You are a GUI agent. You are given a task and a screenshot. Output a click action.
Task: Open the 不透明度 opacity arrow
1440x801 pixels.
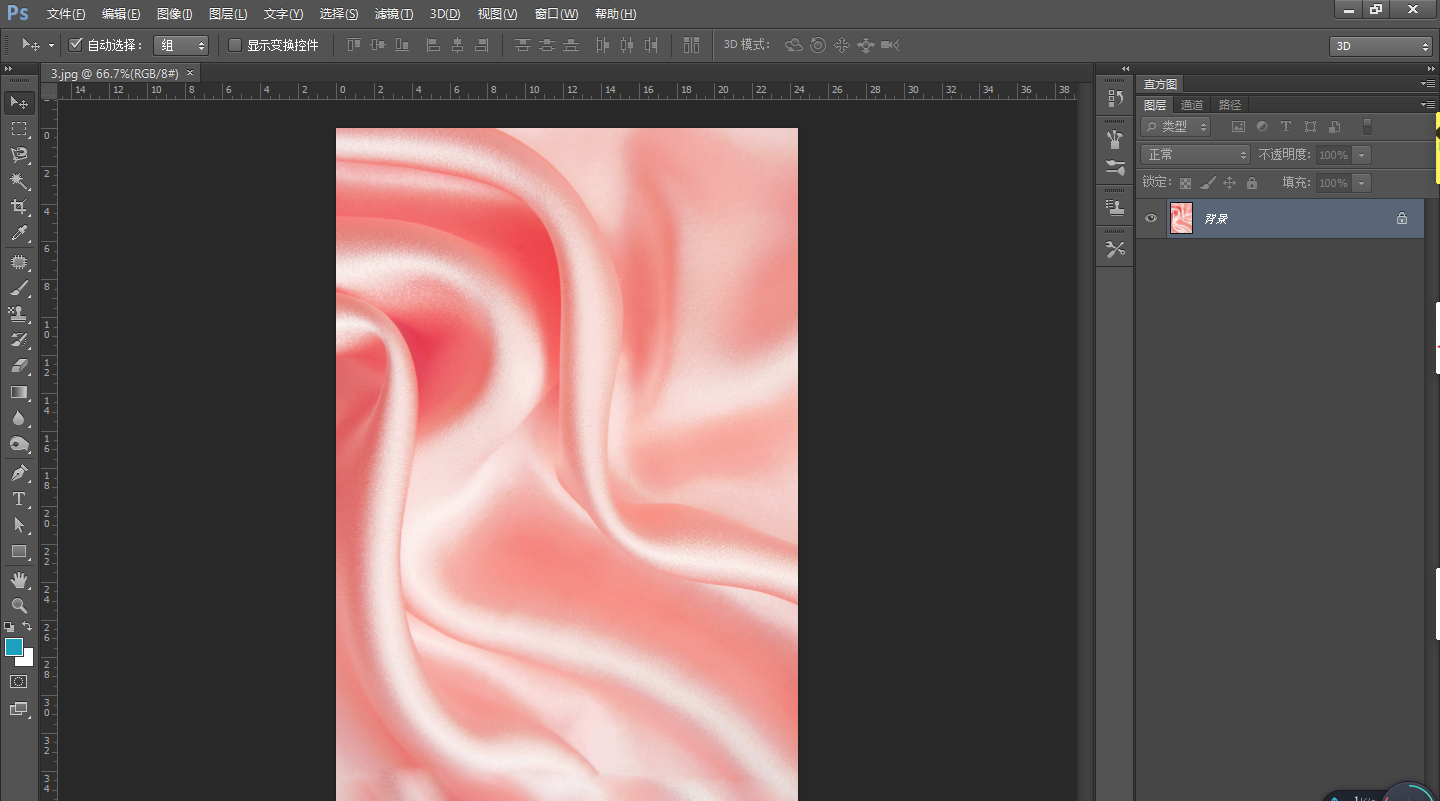click(x=1361, y=155)
